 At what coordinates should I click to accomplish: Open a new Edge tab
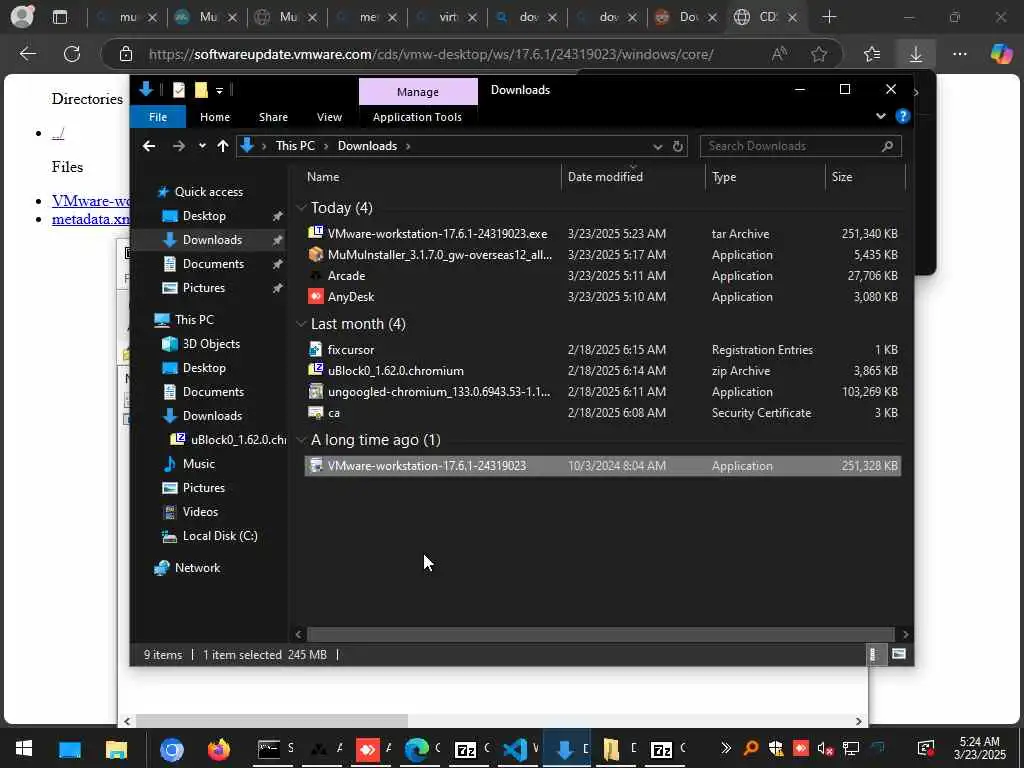(x=829, y=17)
